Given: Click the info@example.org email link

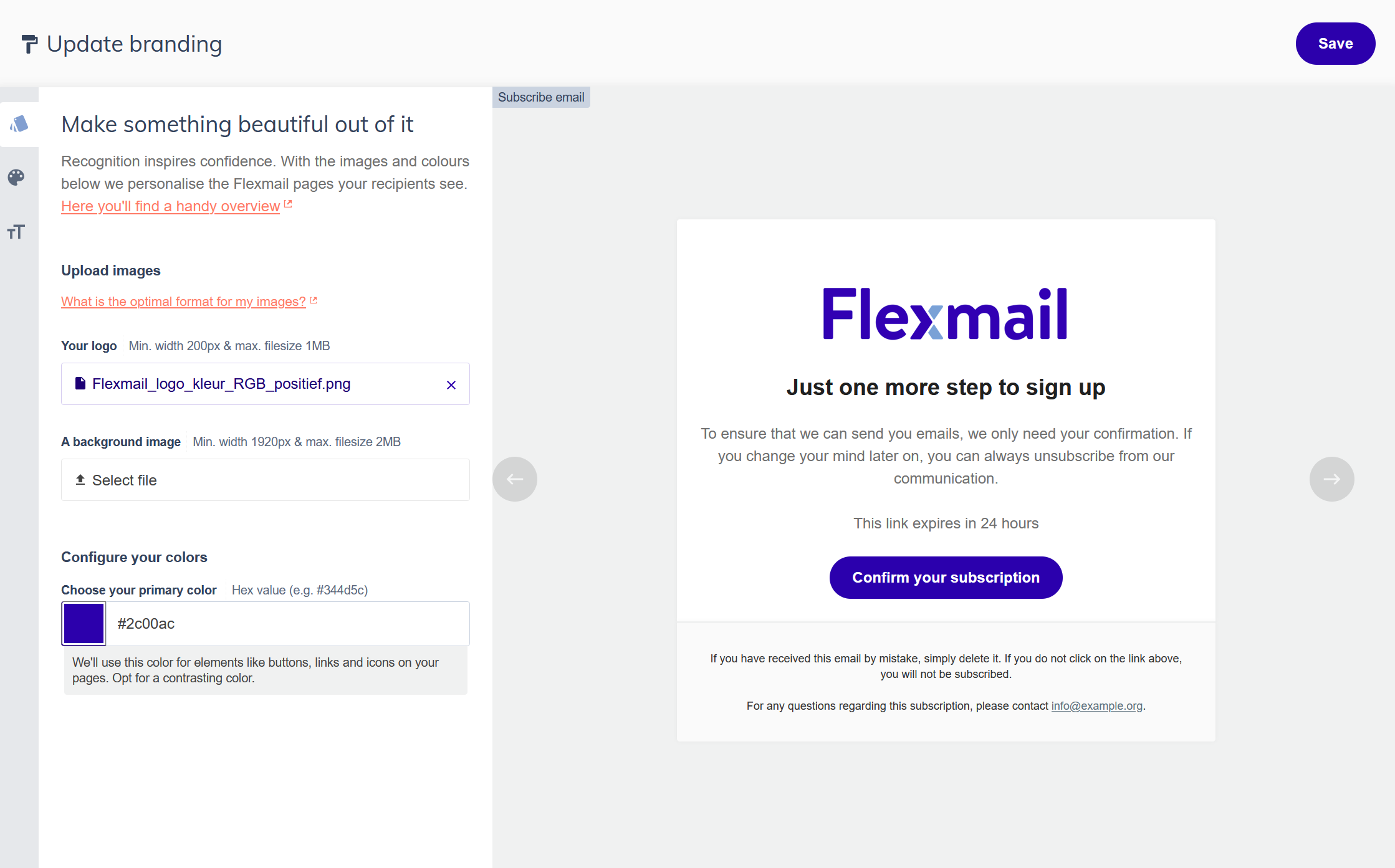Looking at the screenshot, I should [x=1096, y=706].
